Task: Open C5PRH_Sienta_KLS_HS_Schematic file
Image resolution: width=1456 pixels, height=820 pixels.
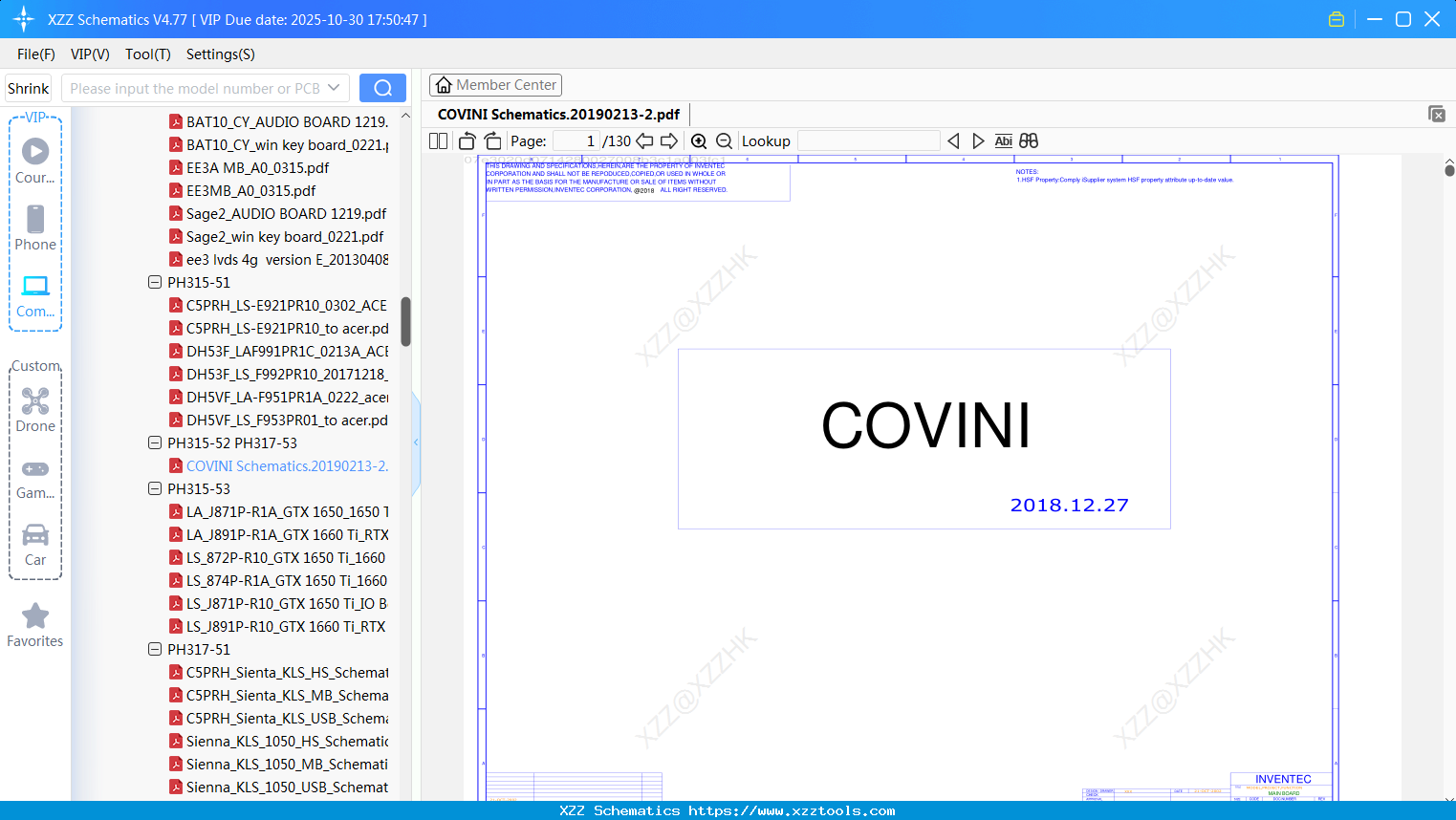Action: click(287, 672)
